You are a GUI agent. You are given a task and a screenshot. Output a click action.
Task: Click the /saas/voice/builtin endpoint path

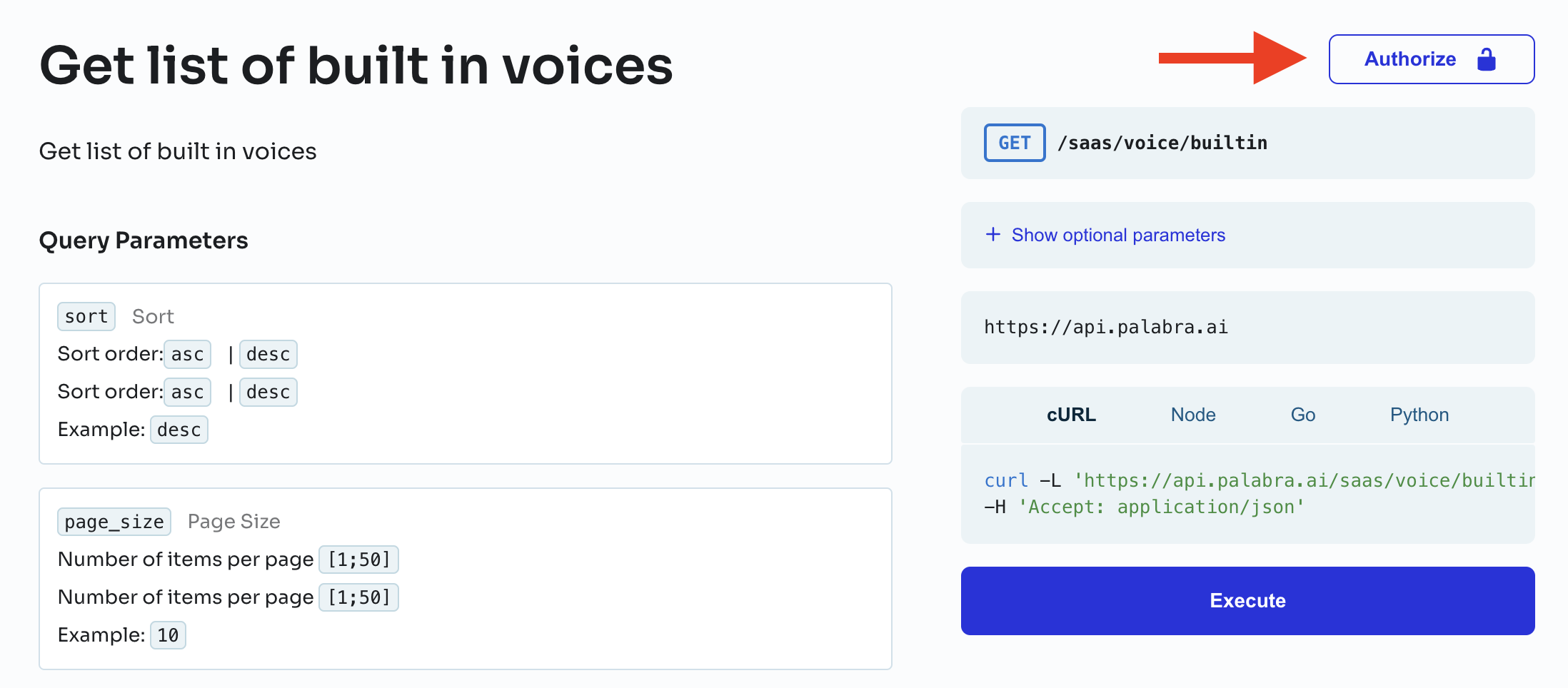(1162, 143)
